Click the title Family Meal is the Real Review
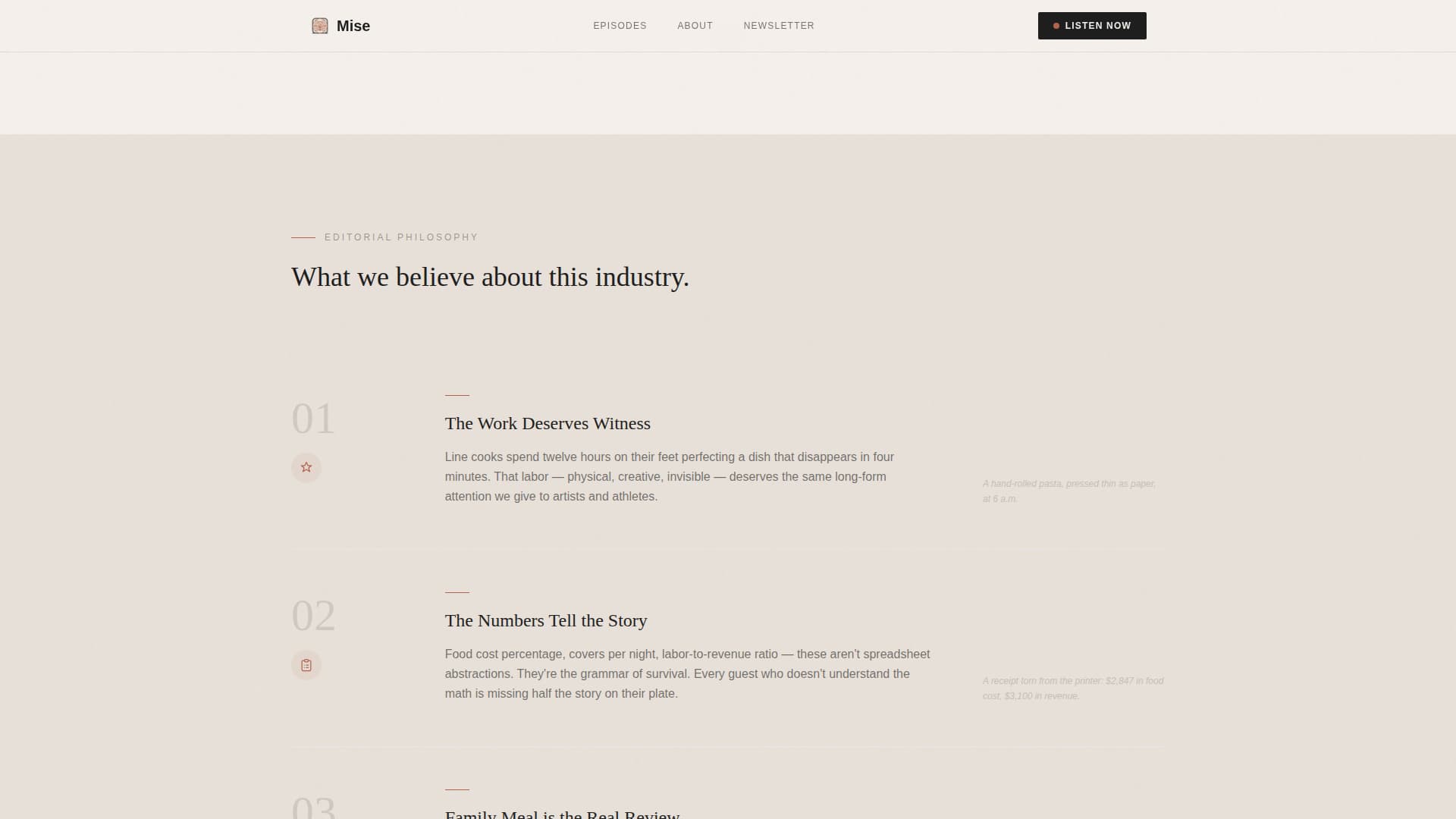The image size is (1456, 819). [x=562, y=814]
